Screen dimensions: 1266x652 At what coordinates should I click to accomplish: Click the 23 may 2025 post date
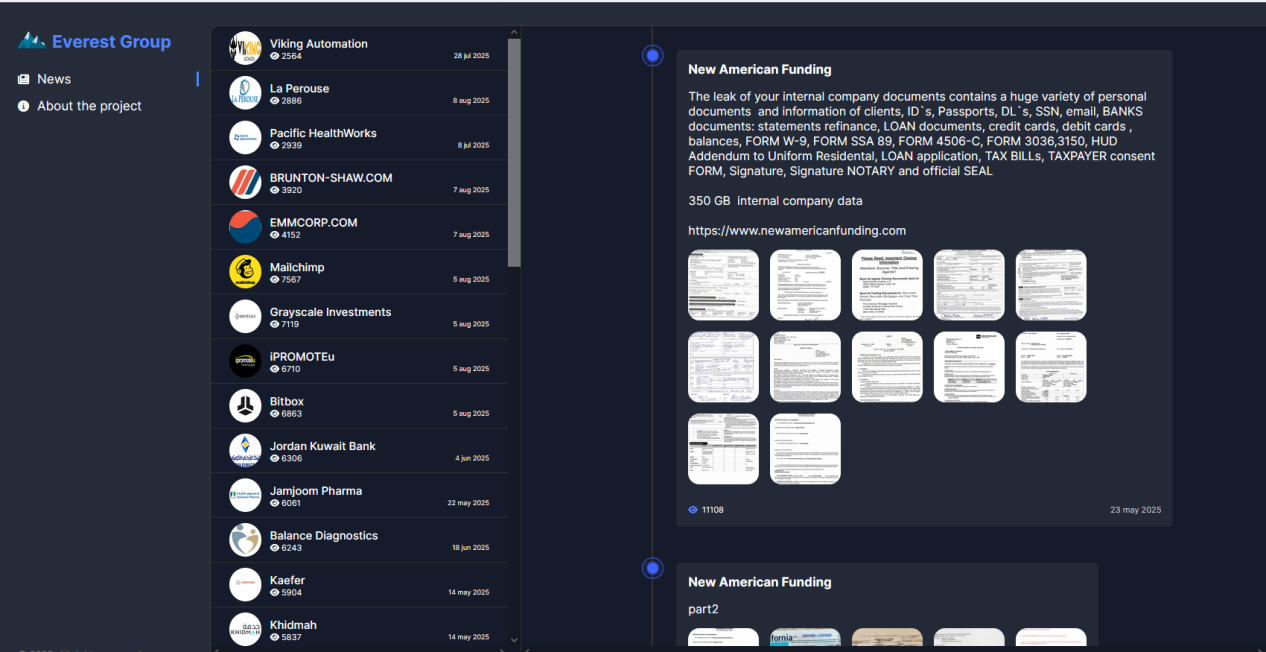coord(1136,510)
